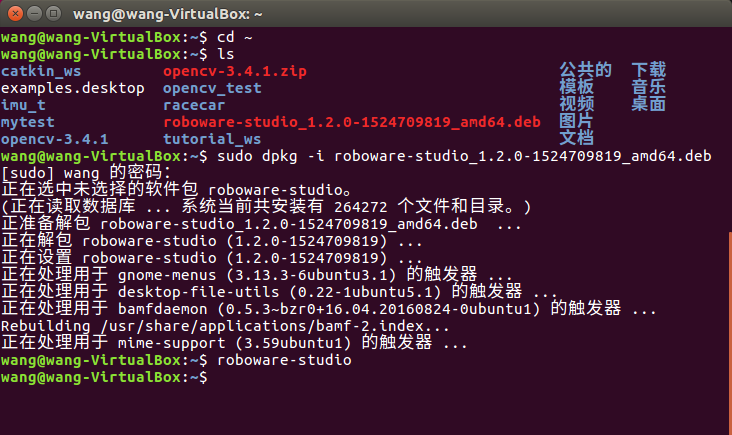This screenshot has height=435, width=732.
Task: Click the imu_t directory name
Action: point(23,105)
